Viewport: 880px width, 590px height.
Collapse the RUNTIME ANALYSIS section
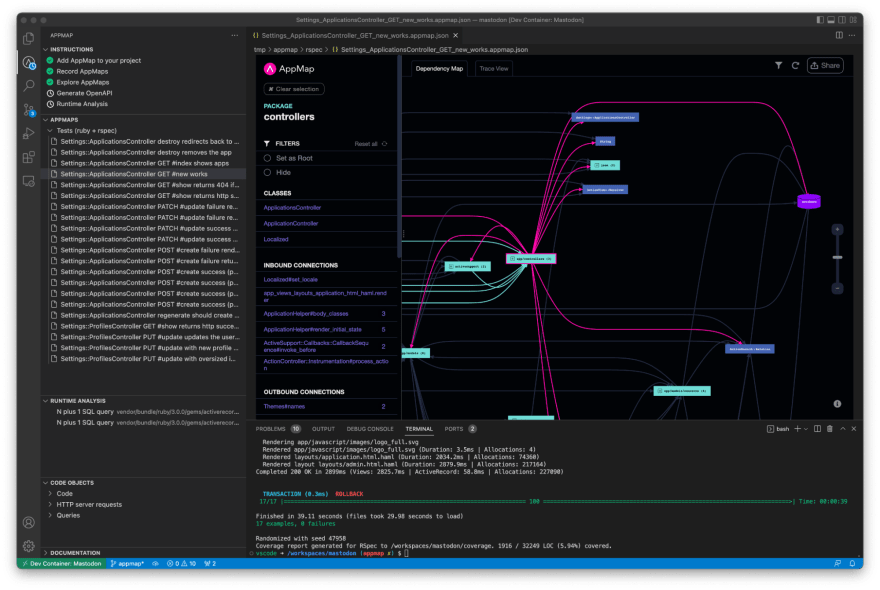[78, 401]
